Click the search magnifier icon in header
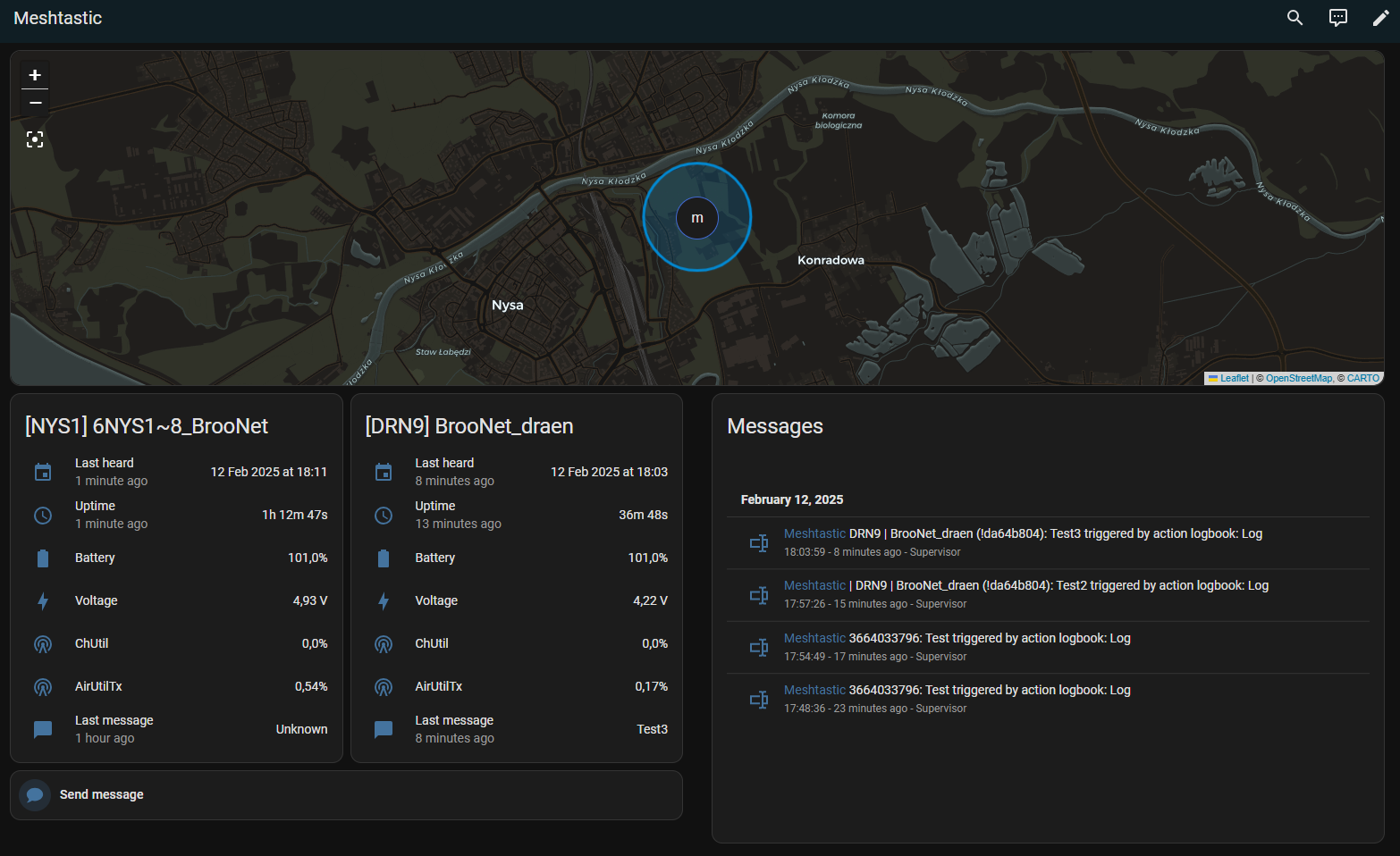The image size is (1400, 856). click(1295, 18)
